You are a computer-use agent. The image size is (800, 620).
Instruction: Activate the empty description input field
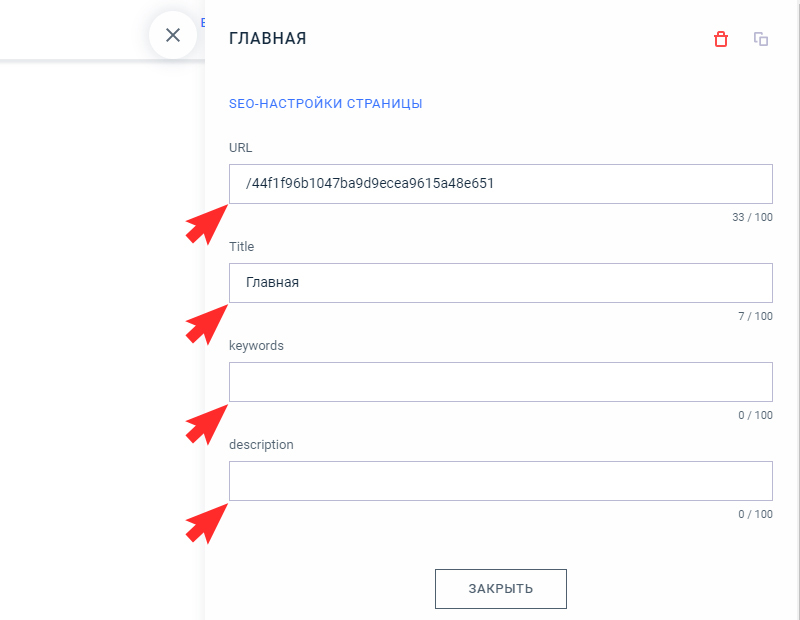tap(501, 481)
